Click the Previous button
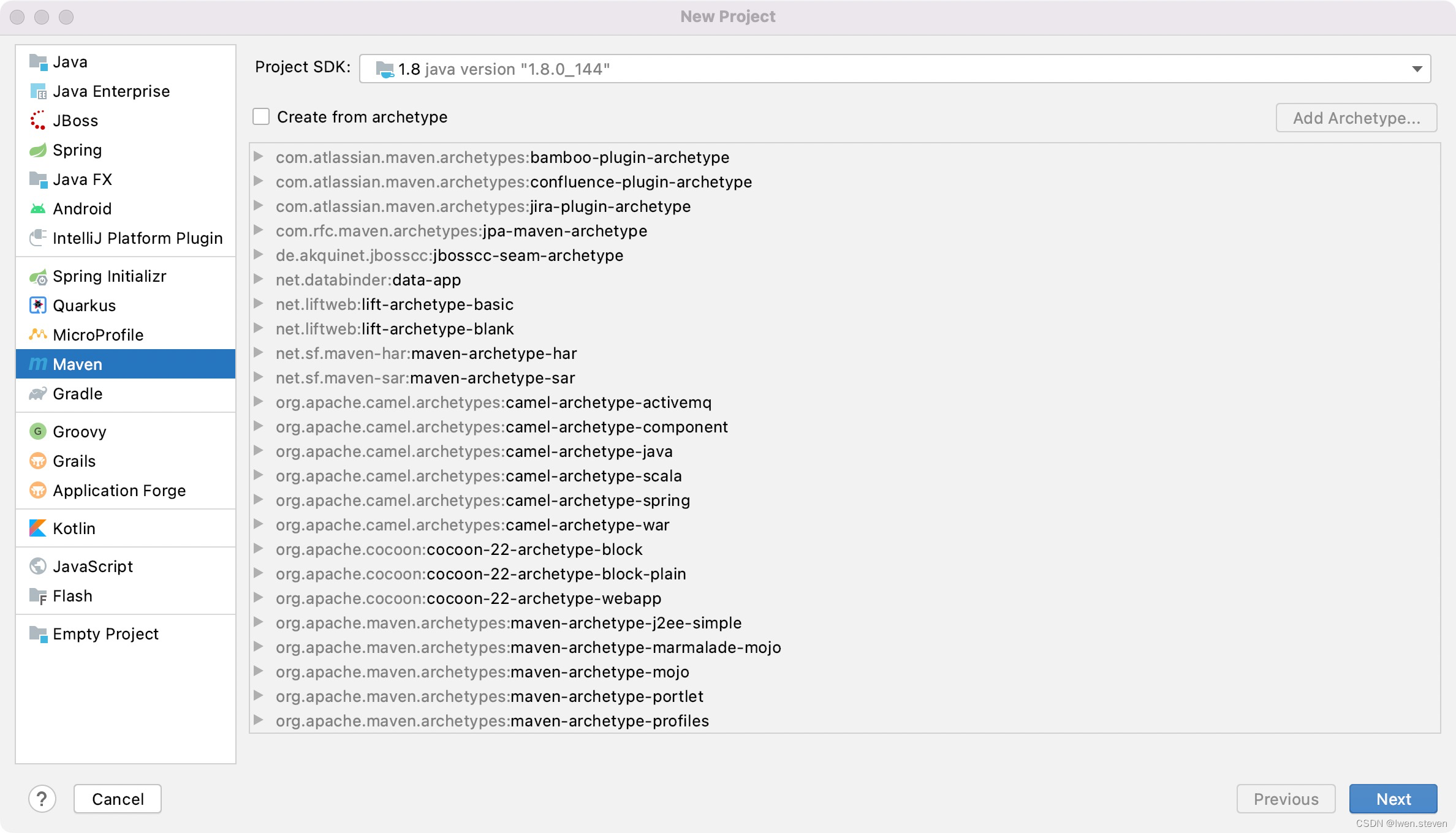Viewport: 1456px width, 833px height. point(1286,799)
